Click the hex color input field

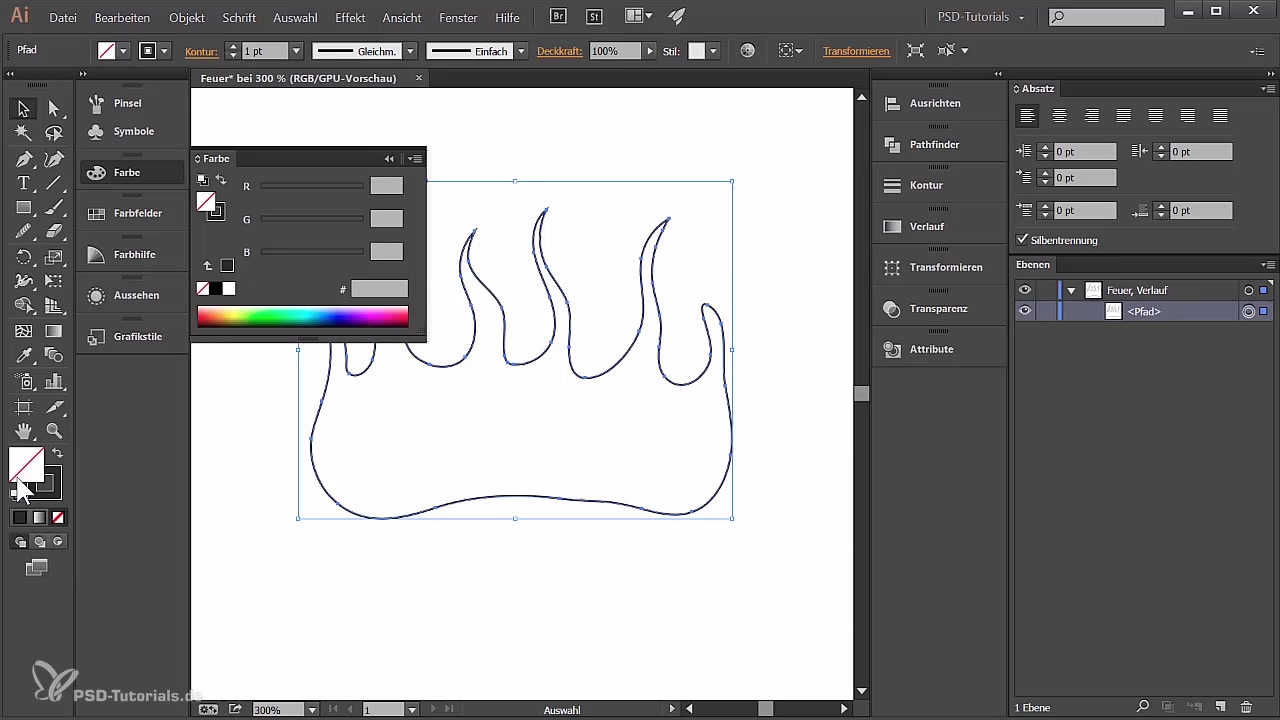tap(379, 289)
